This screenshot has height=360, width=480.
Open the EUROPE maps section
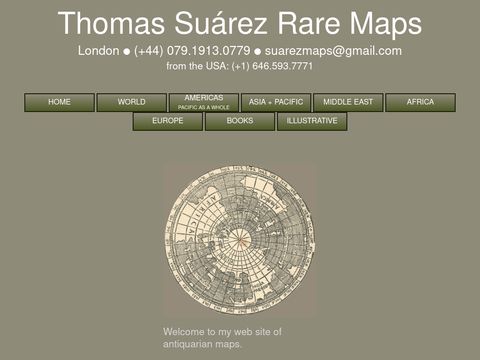(x=168, y=121)
